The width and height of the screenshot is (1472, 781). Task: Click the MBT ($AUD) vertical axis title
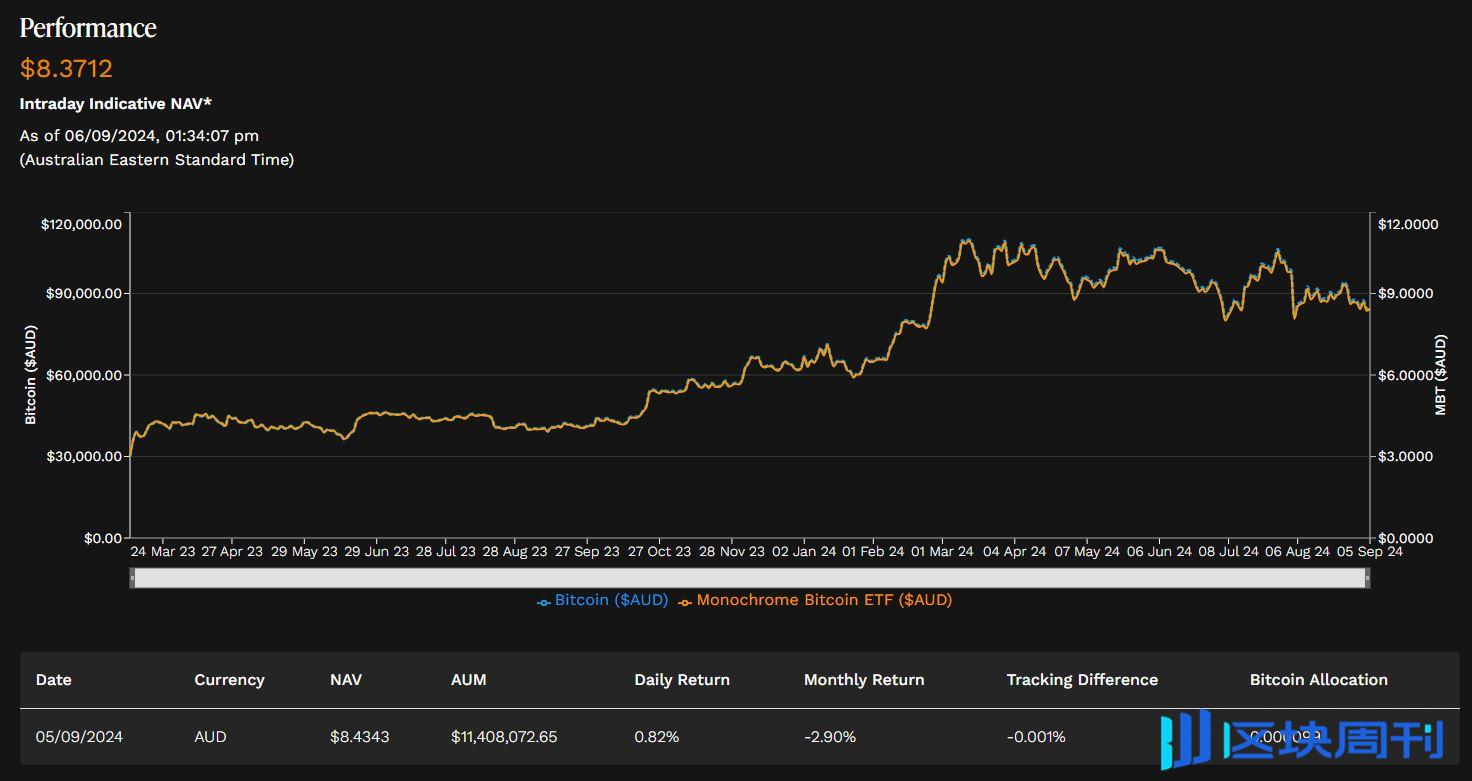coord(1441,375)
